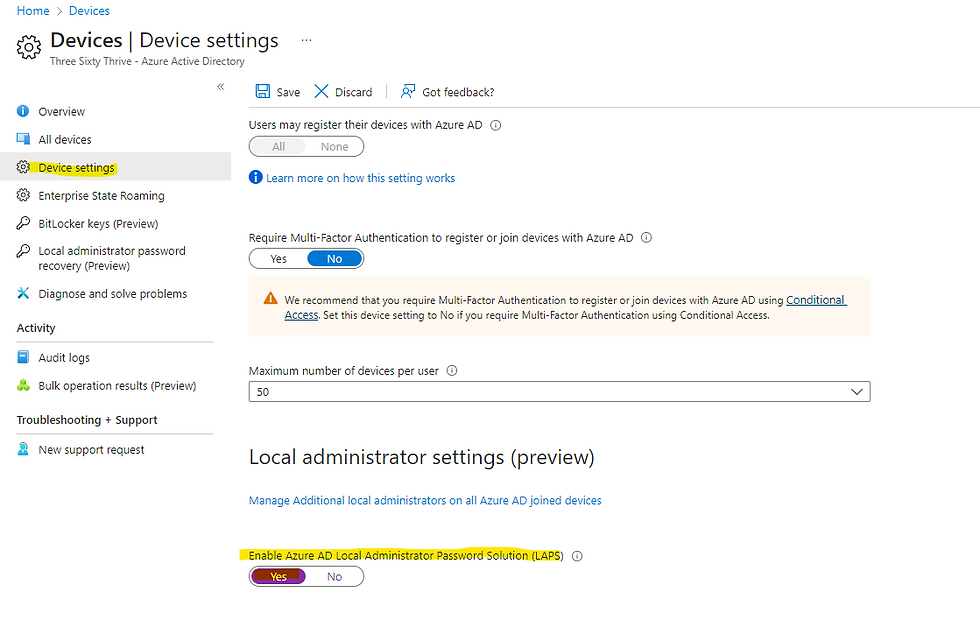The width and height of the screenshot is (980, 620).
Task: Open Bulk operation results (Preview)
Action: (x=116, y=385)
